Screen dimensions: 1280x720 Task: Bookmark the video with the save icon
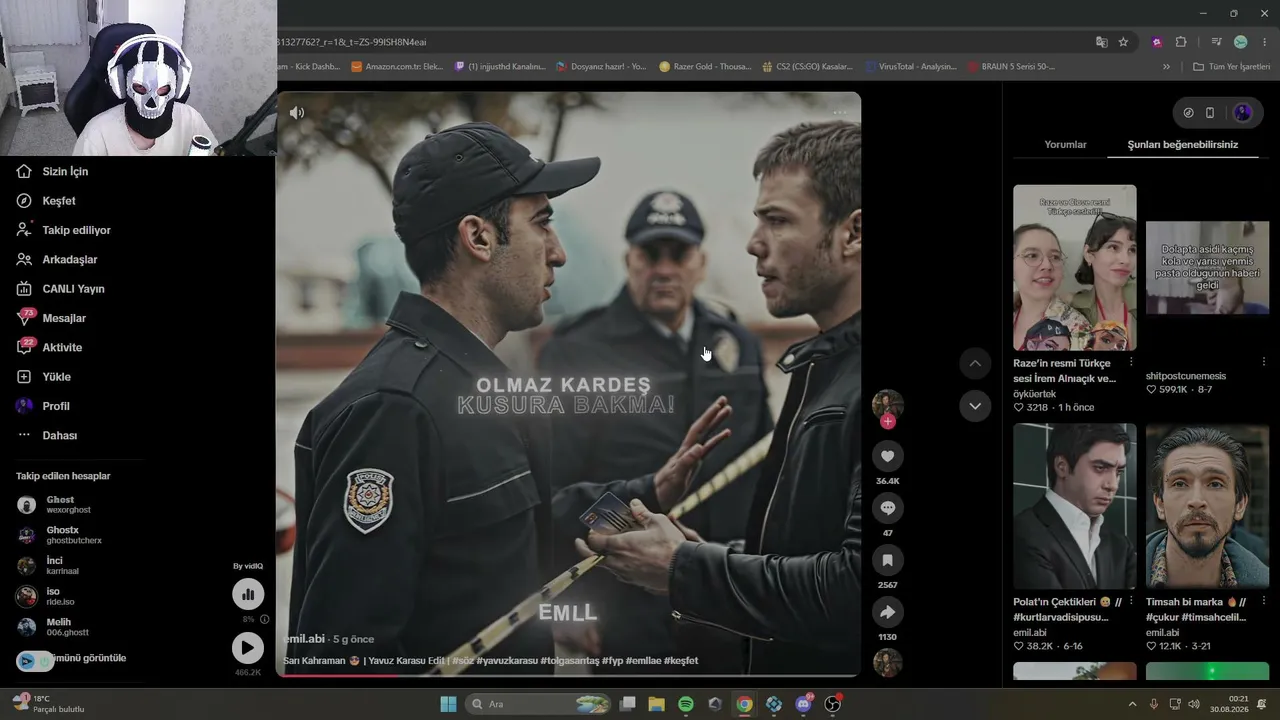click(x=887, y=560)
